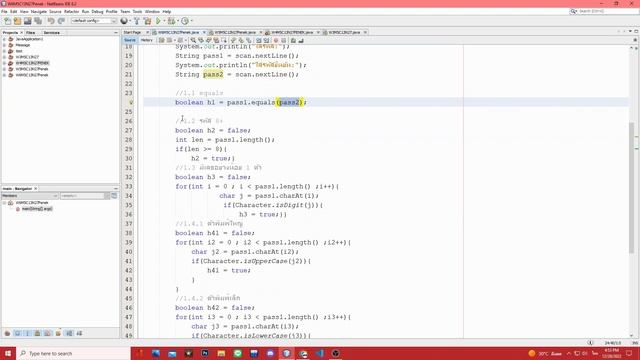Minimize the Projects panel

tap(116, 33)
